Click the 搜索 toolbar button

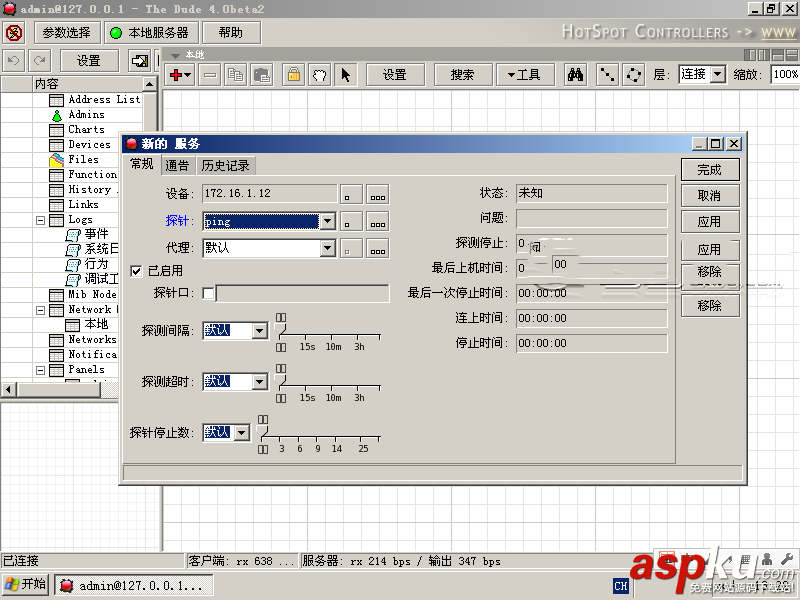pyautogui.click(x=463, y=75)
